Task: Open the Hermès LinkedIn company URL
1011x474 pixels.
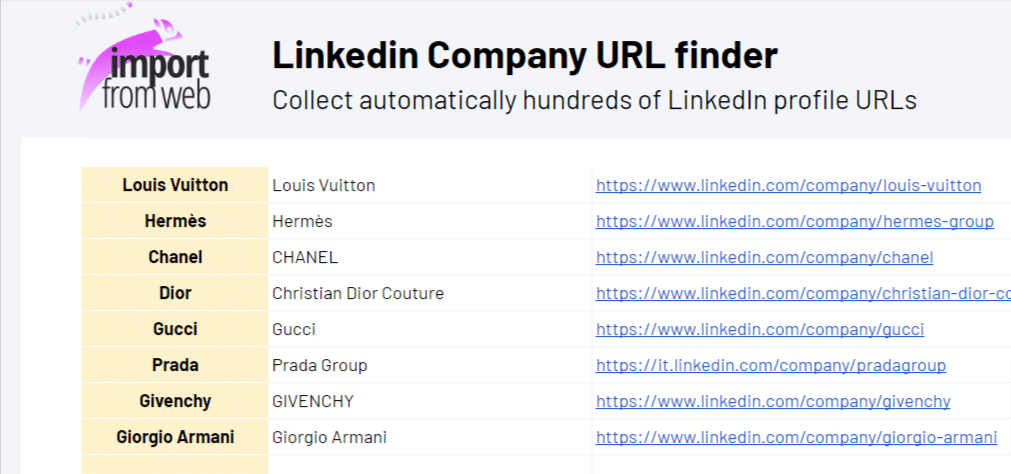Action: [x=794, y=221]
